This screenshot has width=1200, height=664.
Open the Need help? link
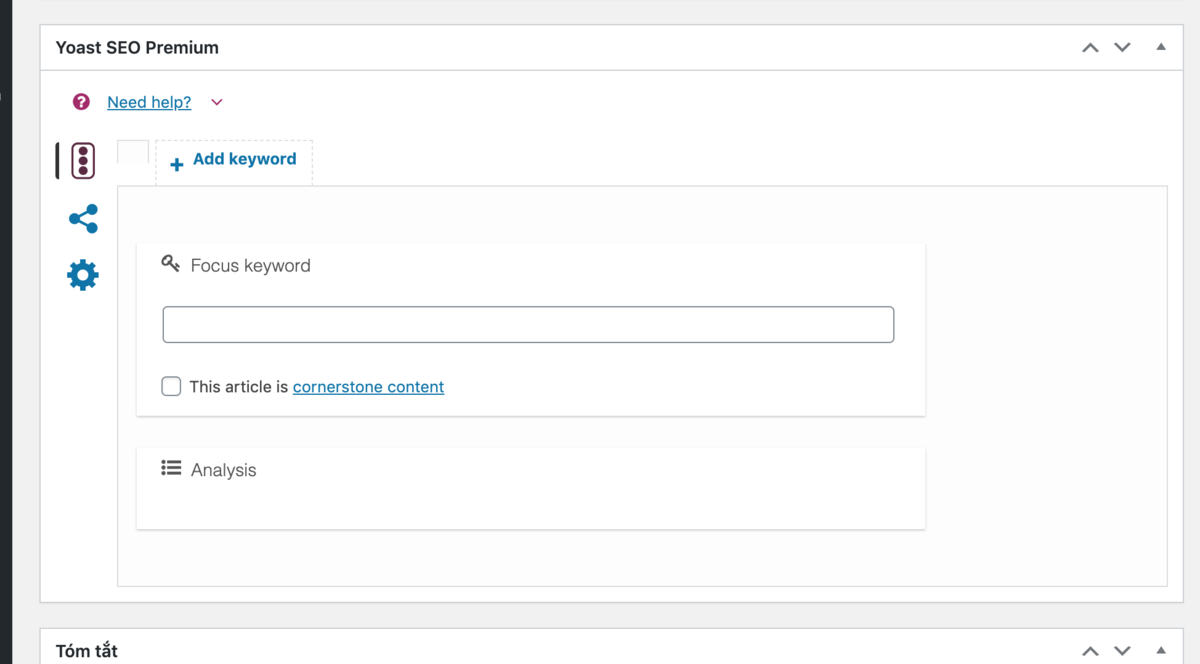pos(149,102)
